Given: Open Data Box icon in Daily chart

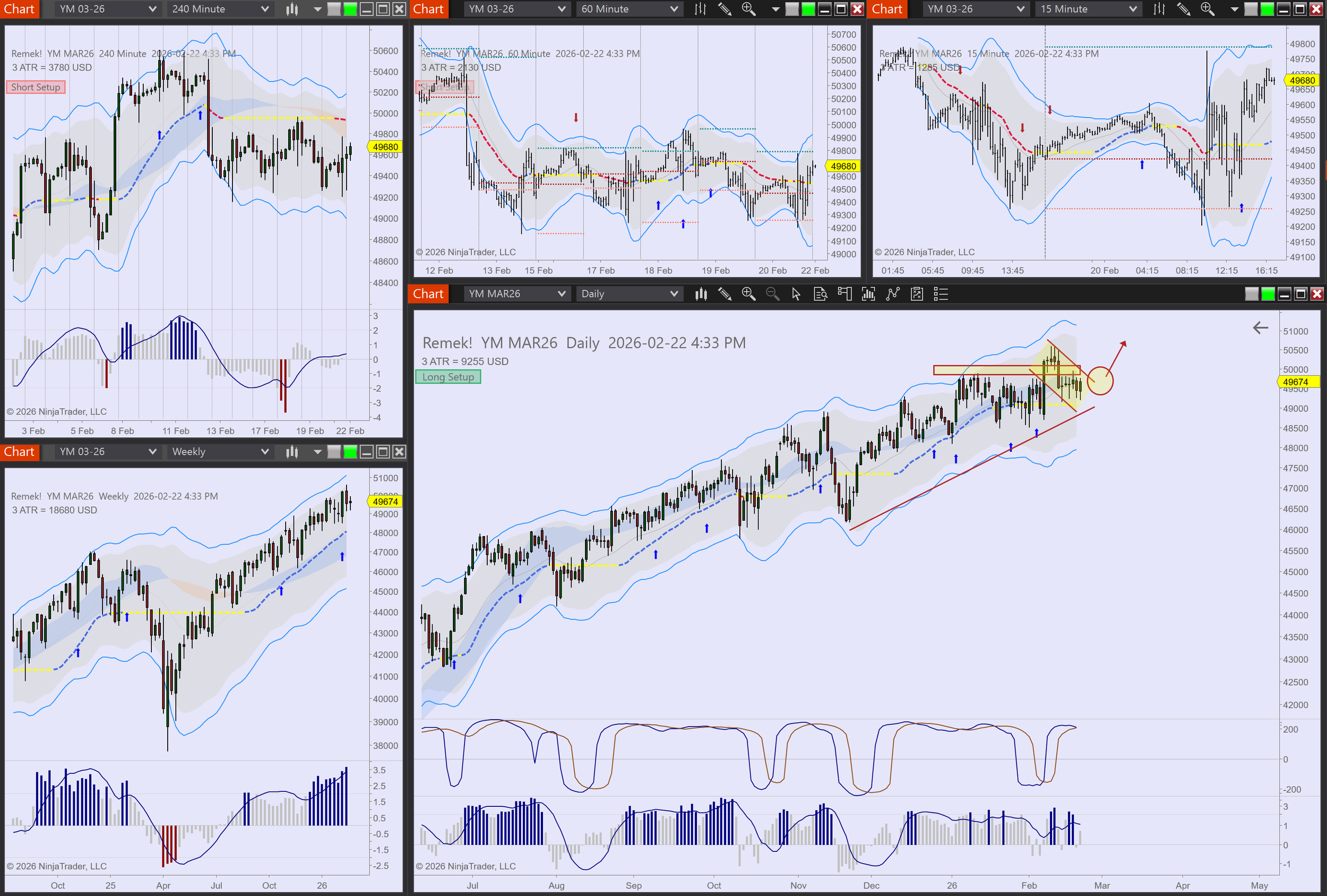Looking at the screenshot, I should click(820, 294).
